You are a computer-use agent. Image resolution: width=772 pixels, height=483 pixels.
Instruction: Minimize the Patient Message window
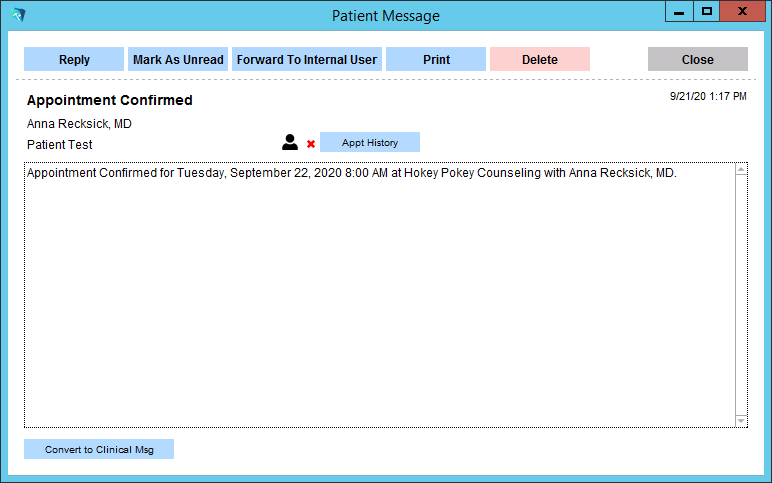point(679,12)
